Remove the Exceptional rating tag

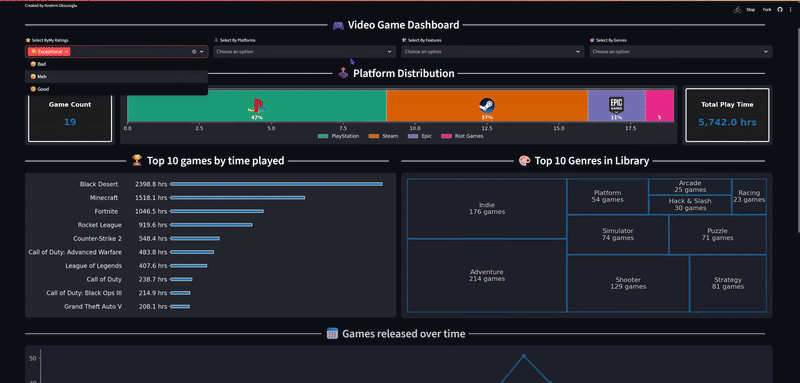point(66,52)
